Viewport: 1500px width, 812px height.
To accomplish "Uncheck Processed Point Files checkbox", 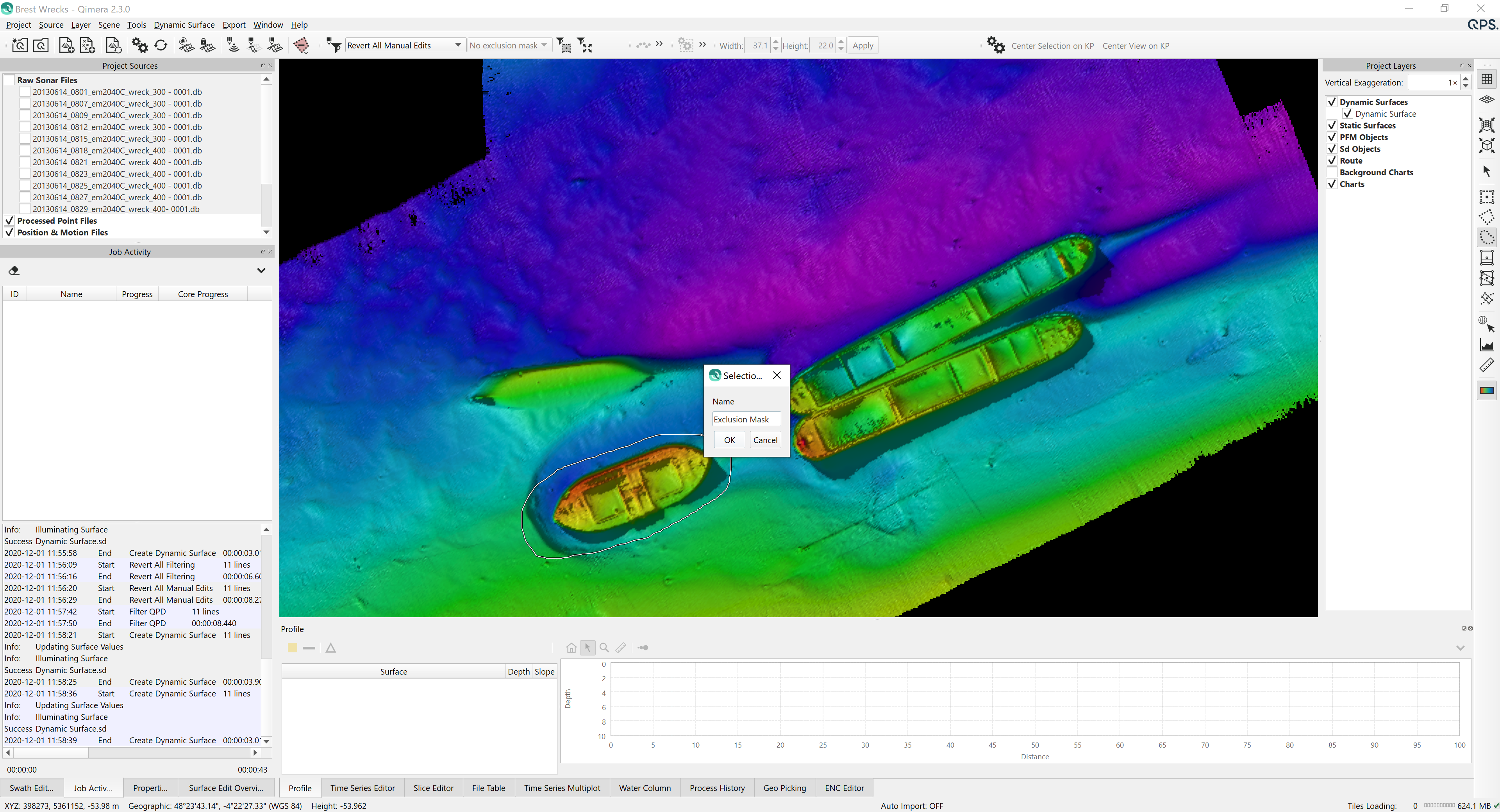I will point(9,221).
